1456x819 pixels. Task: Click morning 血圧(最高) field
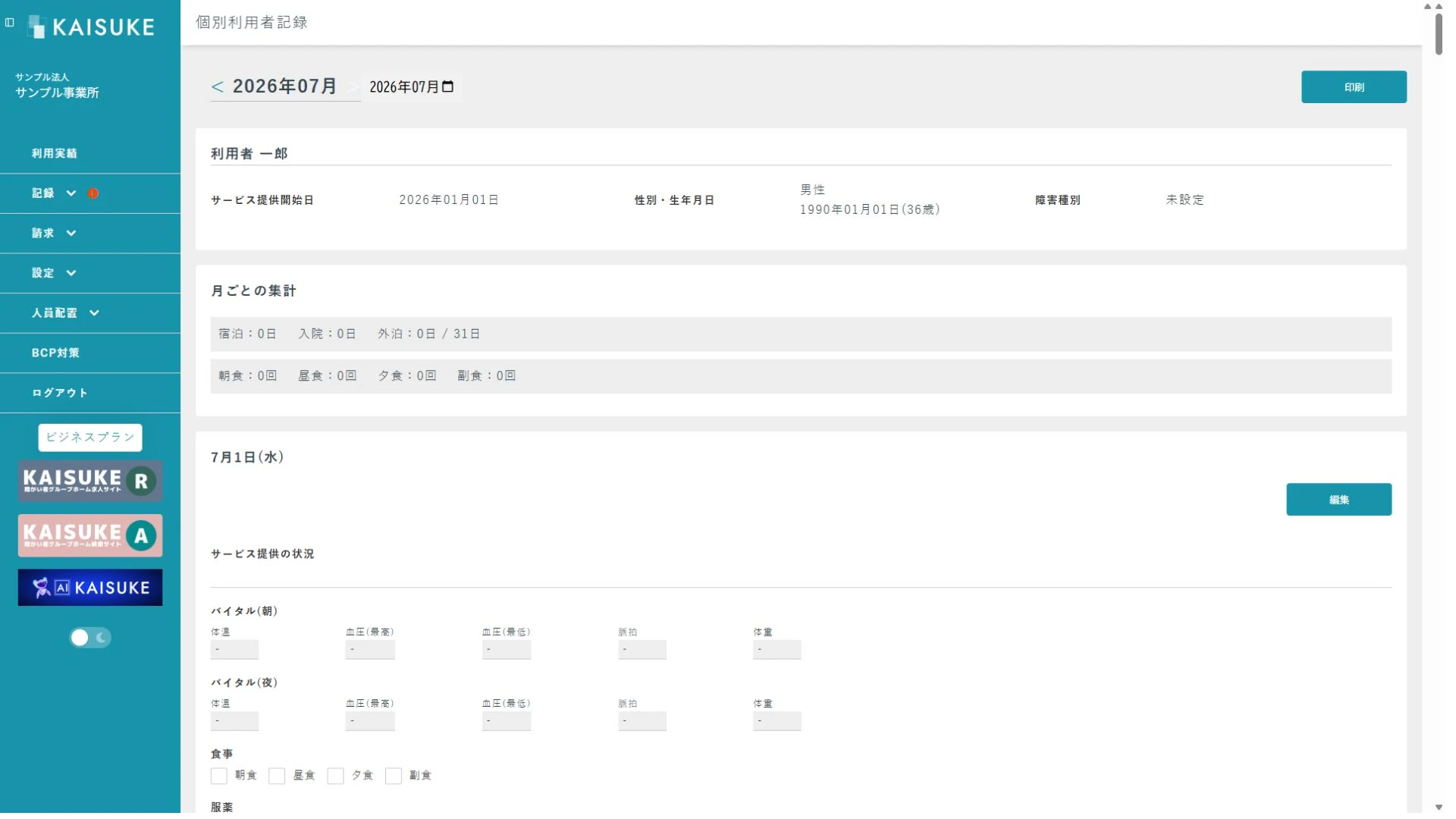pyautogui.click(x=370, y=649)
